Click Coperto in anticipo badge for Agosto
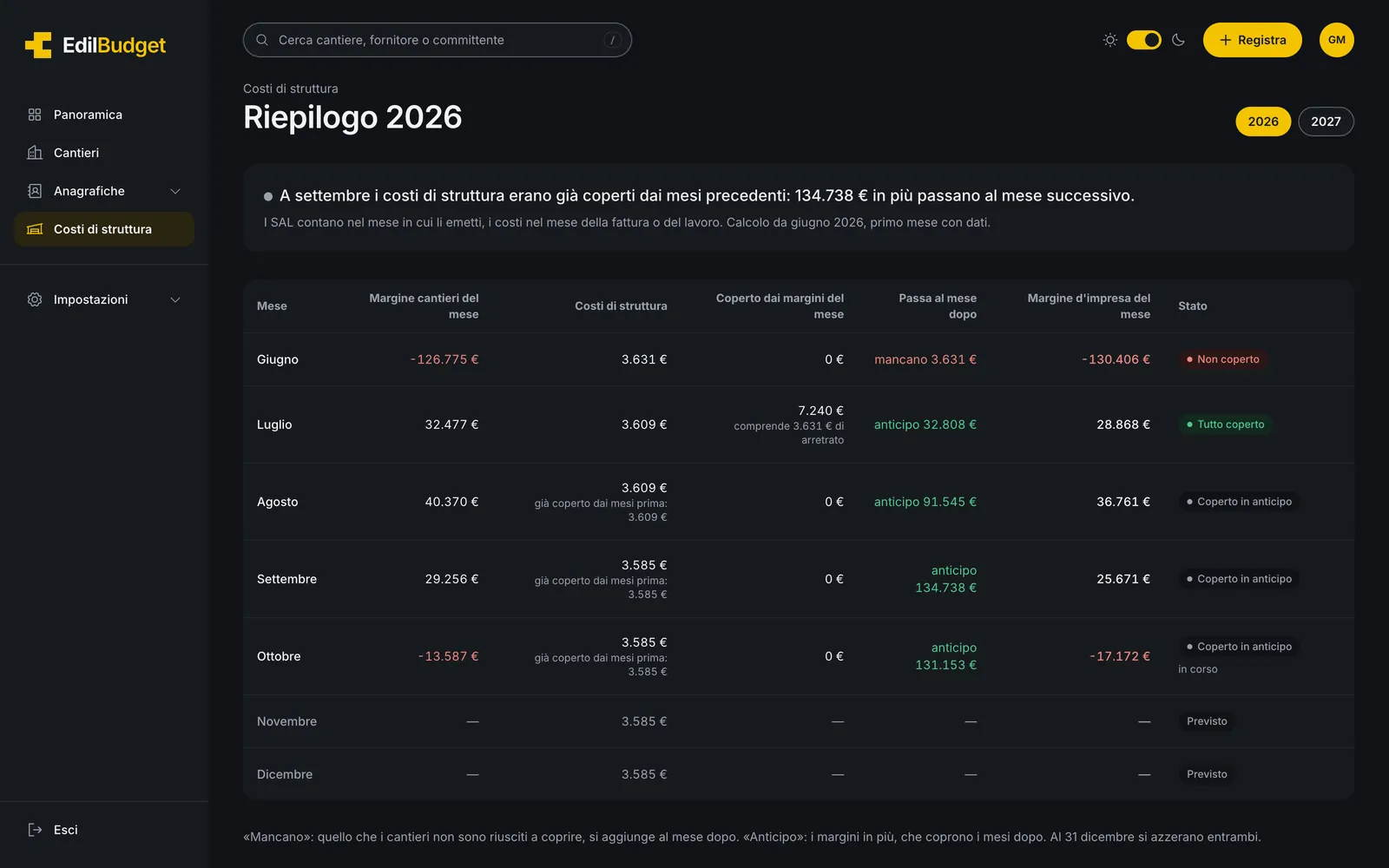The image size is (1389, 868). [x=1239, y=502]
